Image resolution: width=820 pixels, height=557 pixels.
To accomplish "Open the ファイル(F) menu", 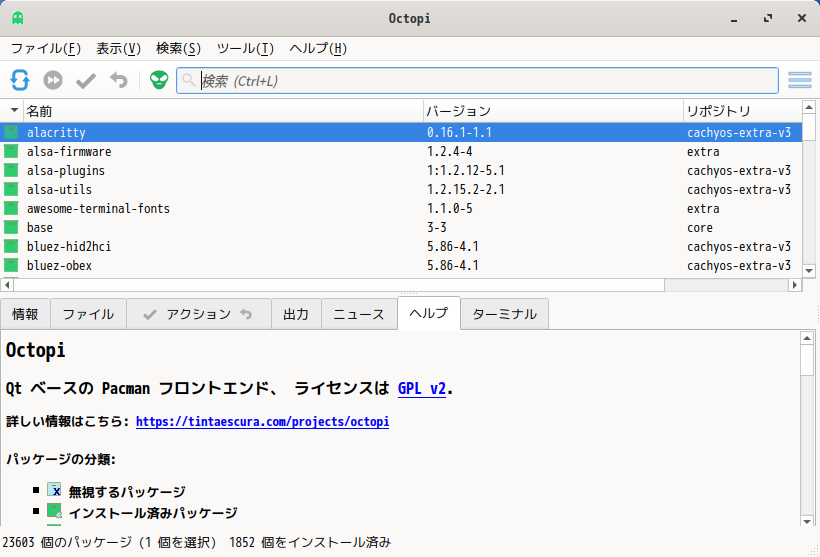I will click(x=46, y=49).
